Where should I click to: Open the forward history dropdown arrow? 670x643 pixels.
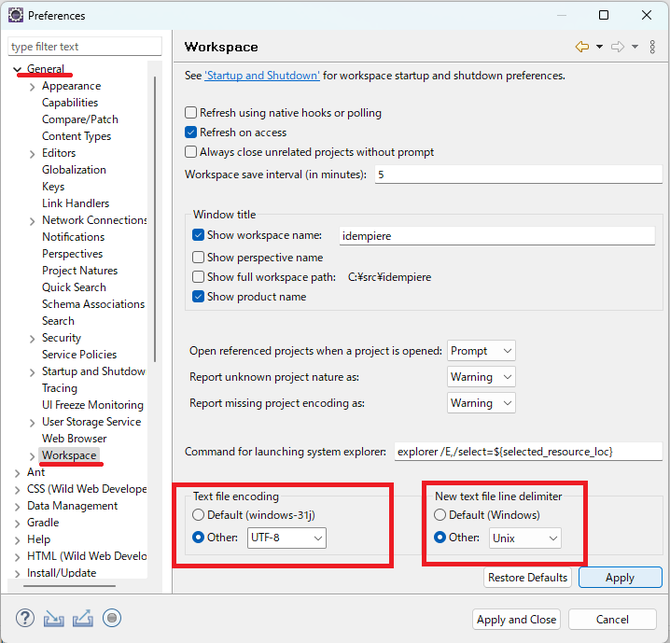tap(635, 47)
